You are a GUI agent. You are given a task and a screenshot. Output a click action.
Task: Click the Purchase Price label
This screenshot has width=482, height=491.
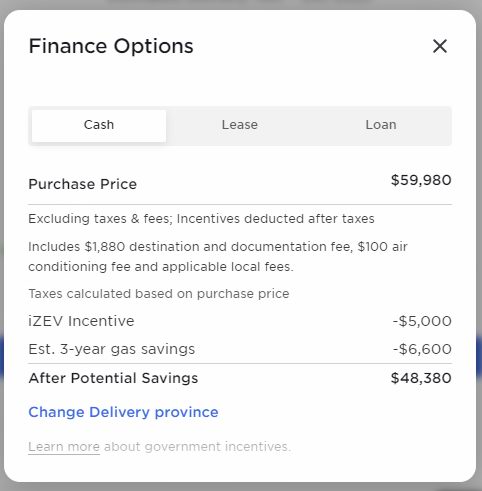tap(83, 184)
